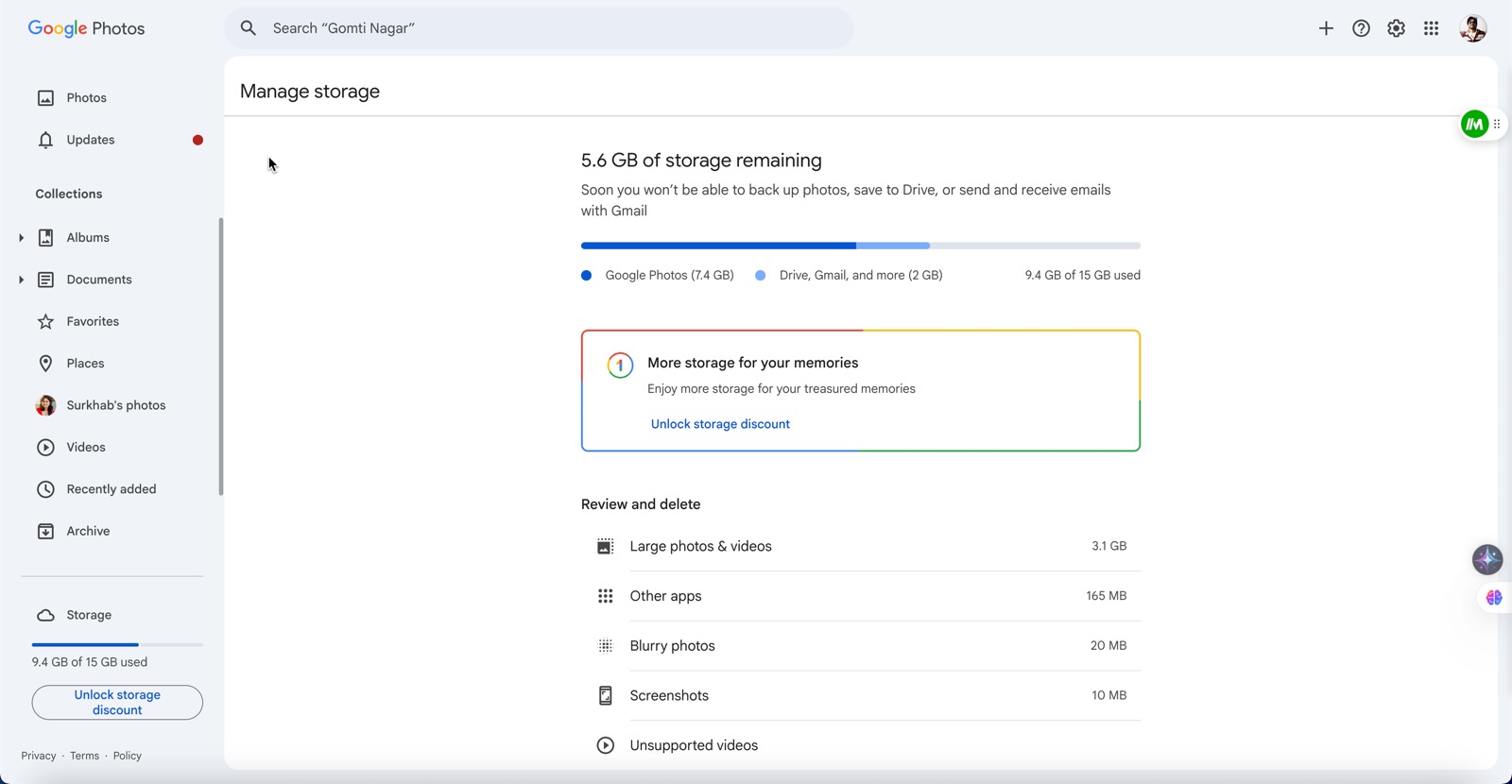Click the light-blue Drive legend dot
Image resolution: width=1512 pixels, height=784 pixels.
click(760, 276)
